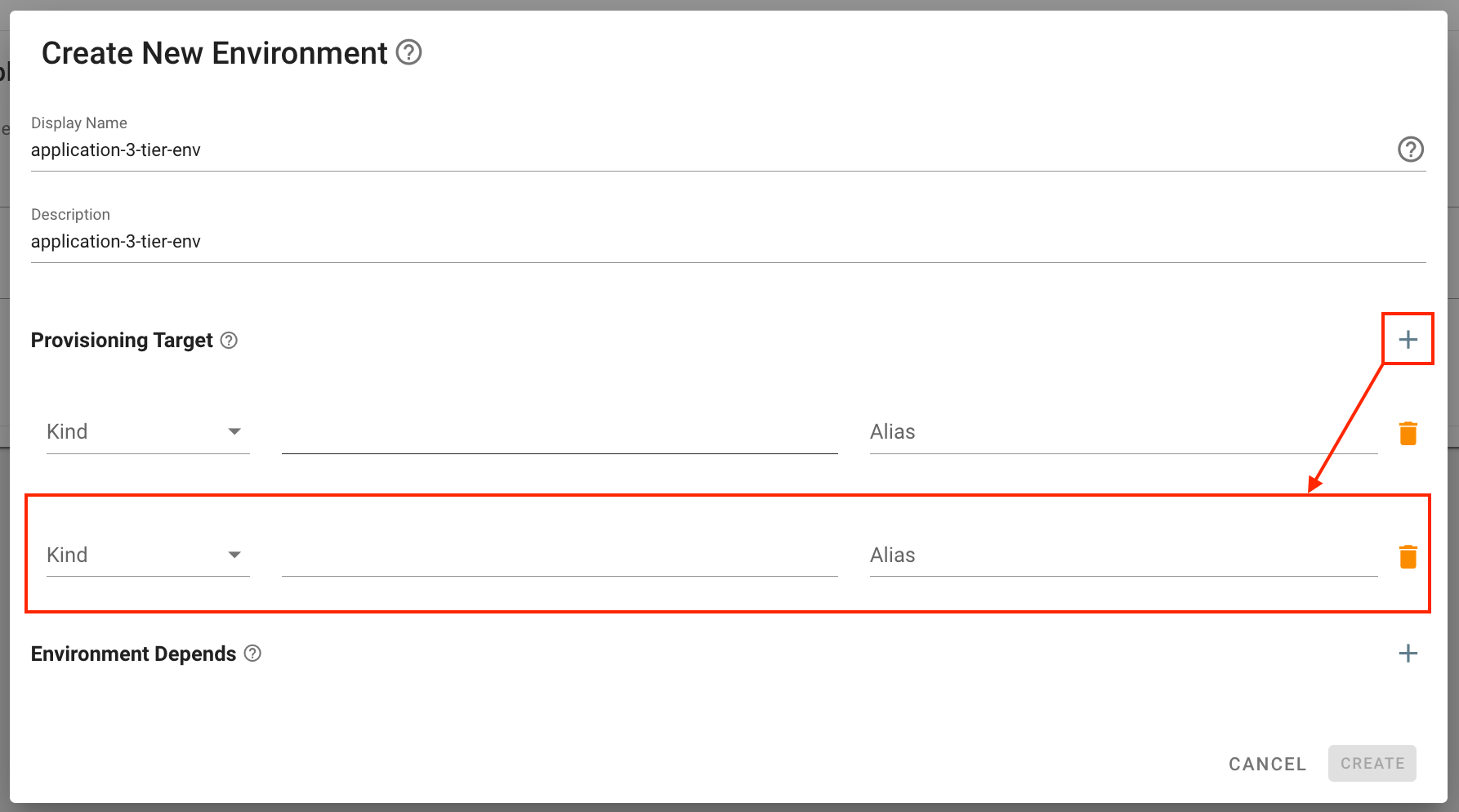
Task: Delete the second provisioning target row
Action: click(1408, 556)
